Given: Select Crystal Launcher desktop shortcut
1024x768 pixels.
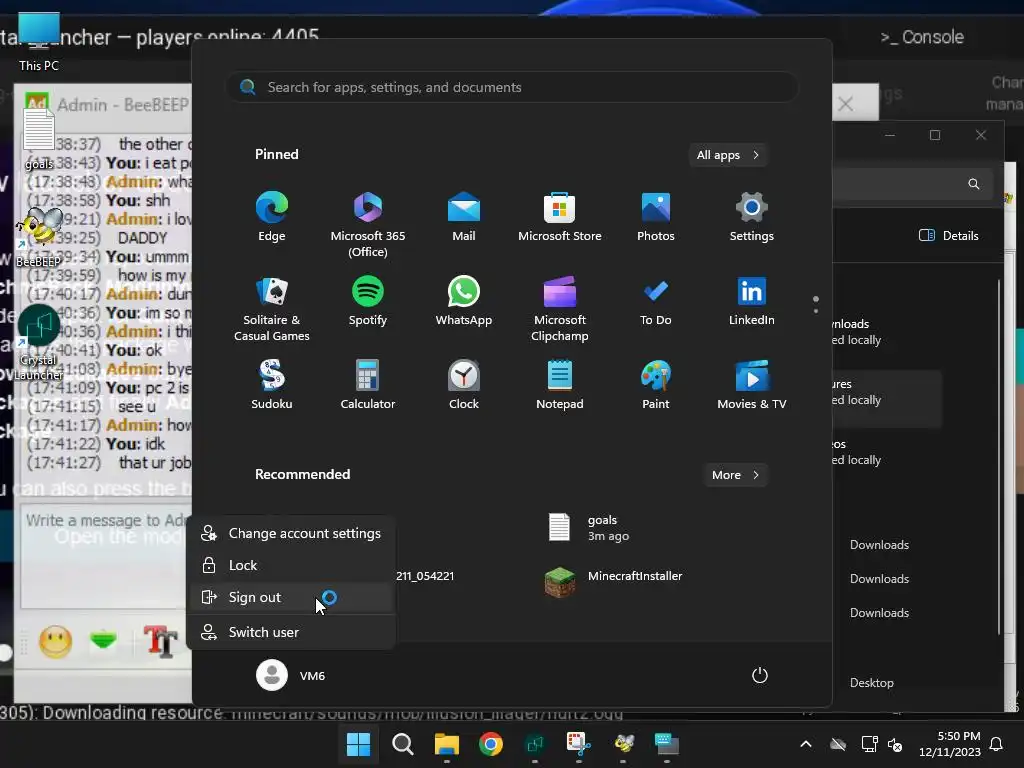Looking at the screenshot, I should (39, 344).
